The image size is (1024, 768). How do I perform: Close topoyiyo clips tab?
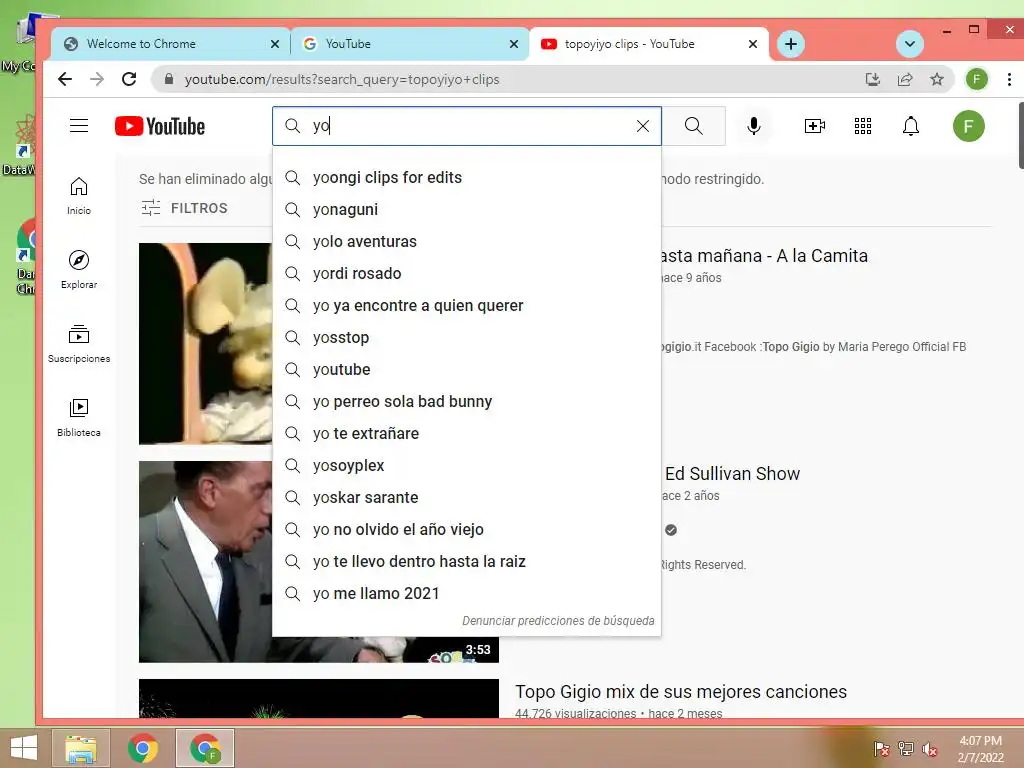click(x=753, y=44)
